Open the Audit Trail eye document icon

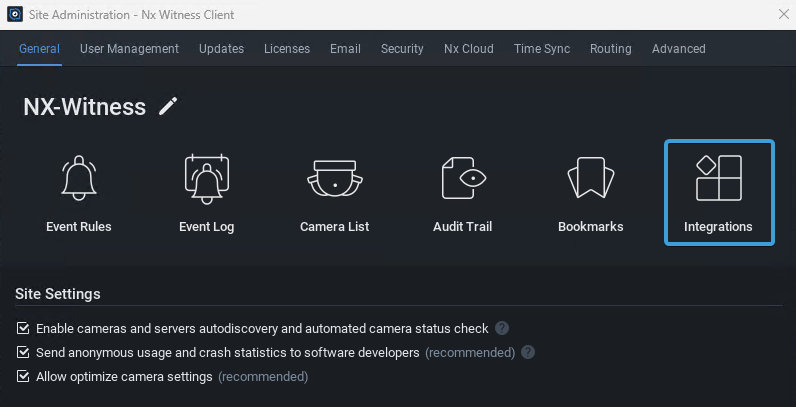click(462, 179)
